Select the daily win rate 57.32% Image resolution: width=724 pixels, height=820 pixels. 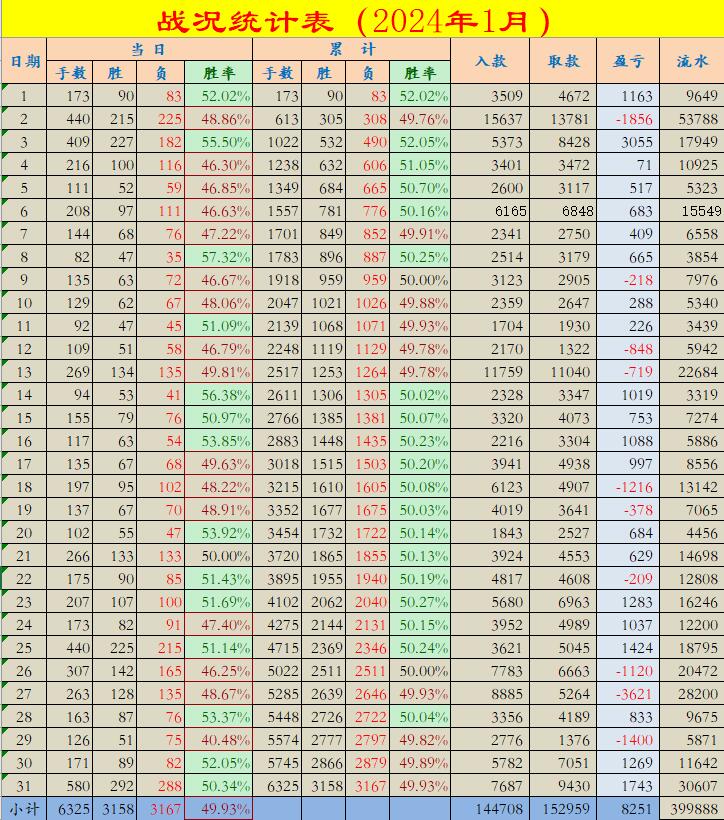click(x=219, y=257)
